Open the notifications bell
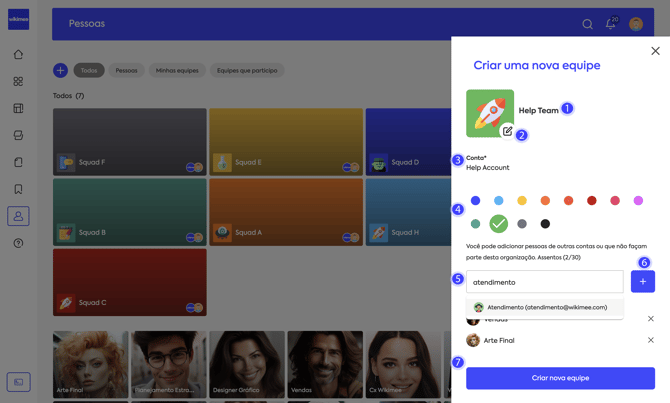Screen dimensions: 670x403 coord(610,24)
